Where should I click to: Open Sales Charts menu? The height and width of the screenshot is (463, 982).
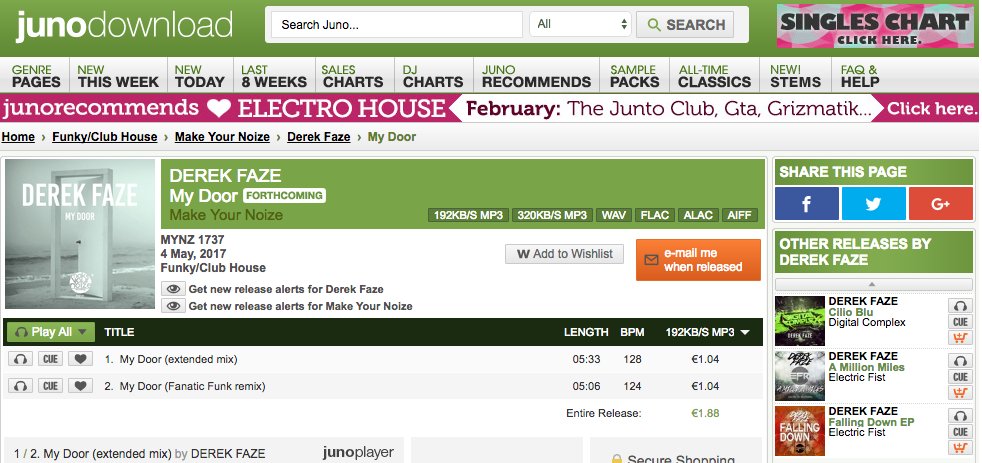[x=353, y=76]
